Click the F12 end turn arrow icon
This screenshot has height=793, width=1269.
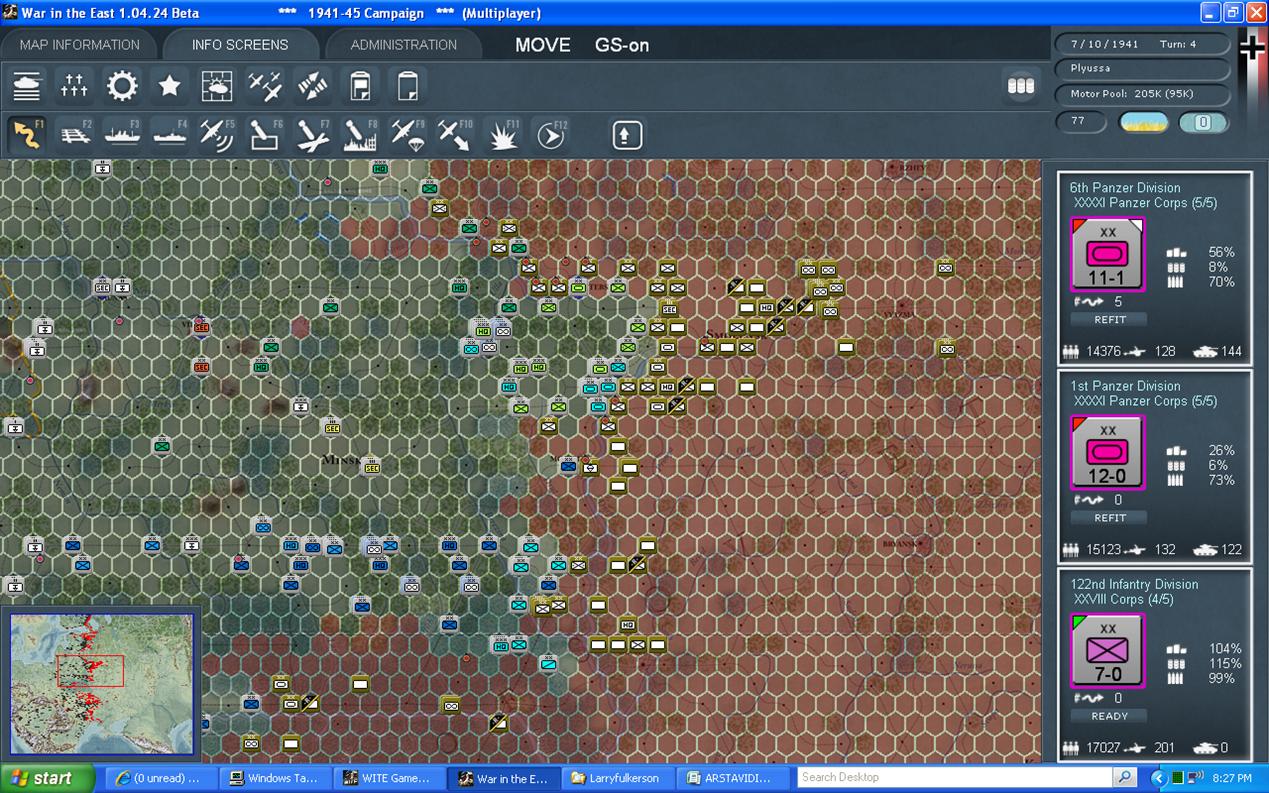tap(551, 134)
